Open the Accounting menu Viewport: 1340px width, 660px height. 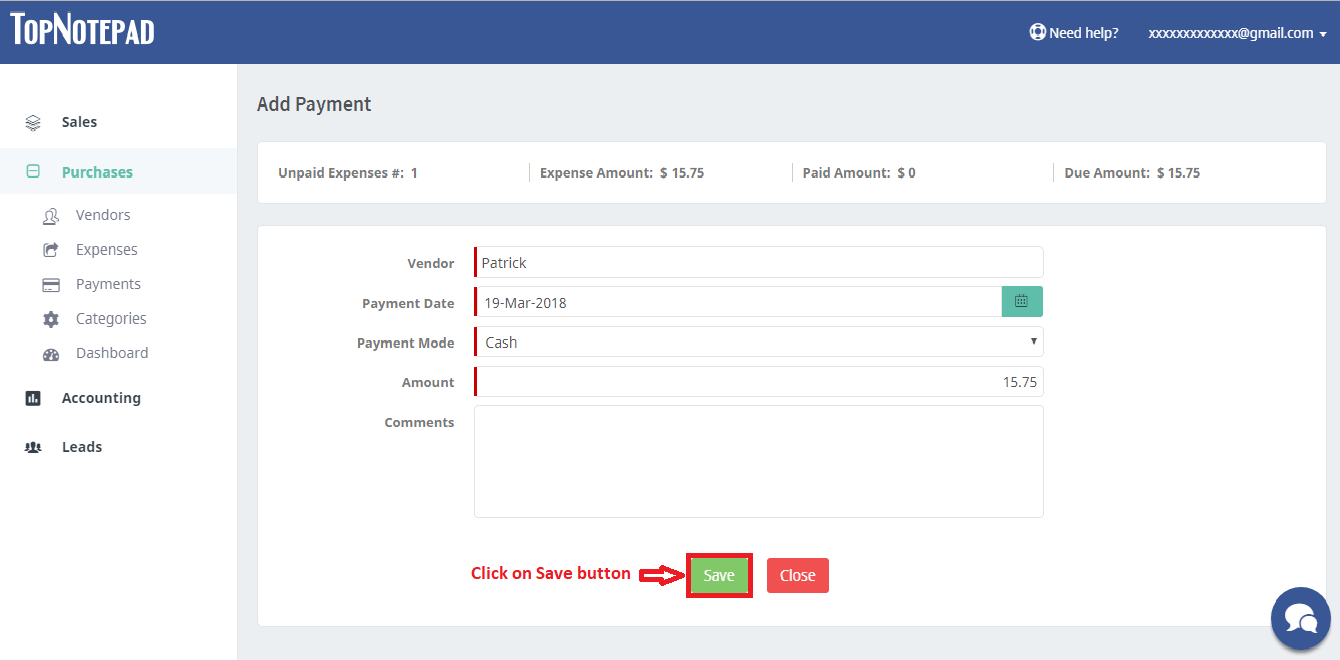[x=101, y=398]
